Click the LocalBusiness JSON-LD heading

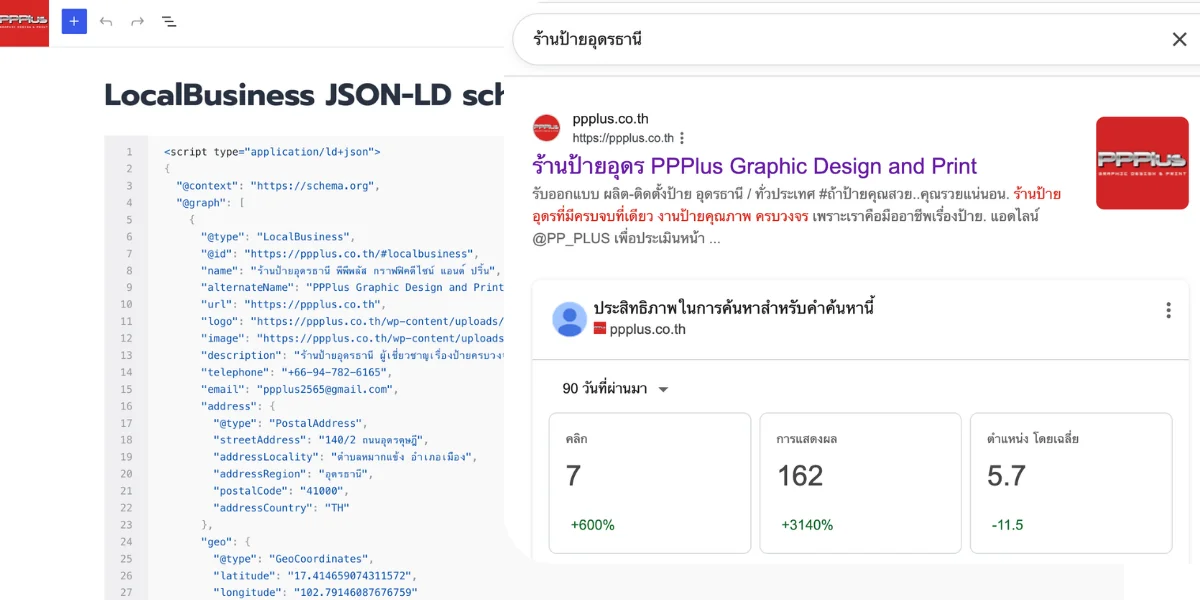point(305,95)
